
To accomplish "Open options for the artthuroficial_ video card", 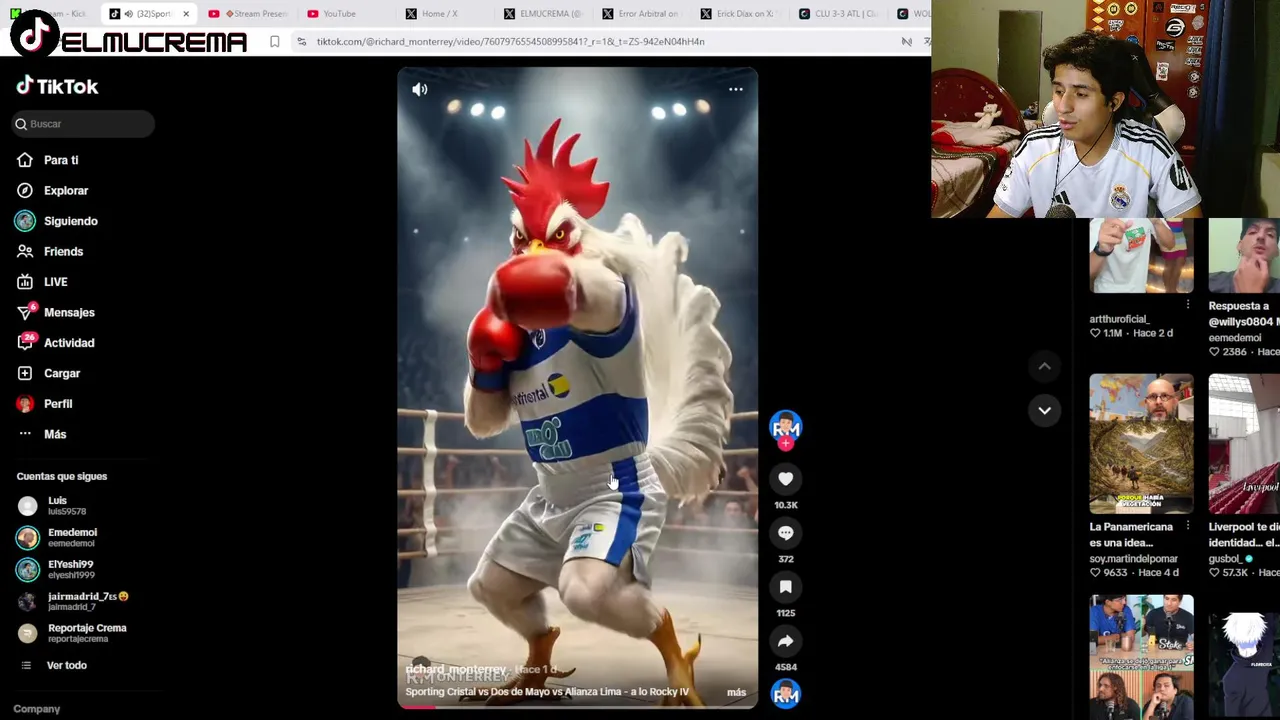I will (1188, 304).
